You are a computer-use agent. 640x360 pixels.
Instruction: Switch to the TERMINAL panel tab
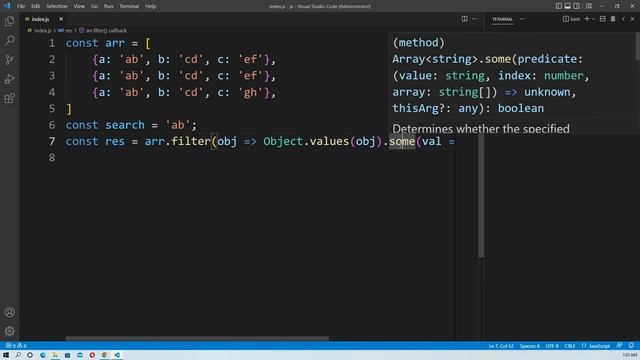(x=502, y=19)
